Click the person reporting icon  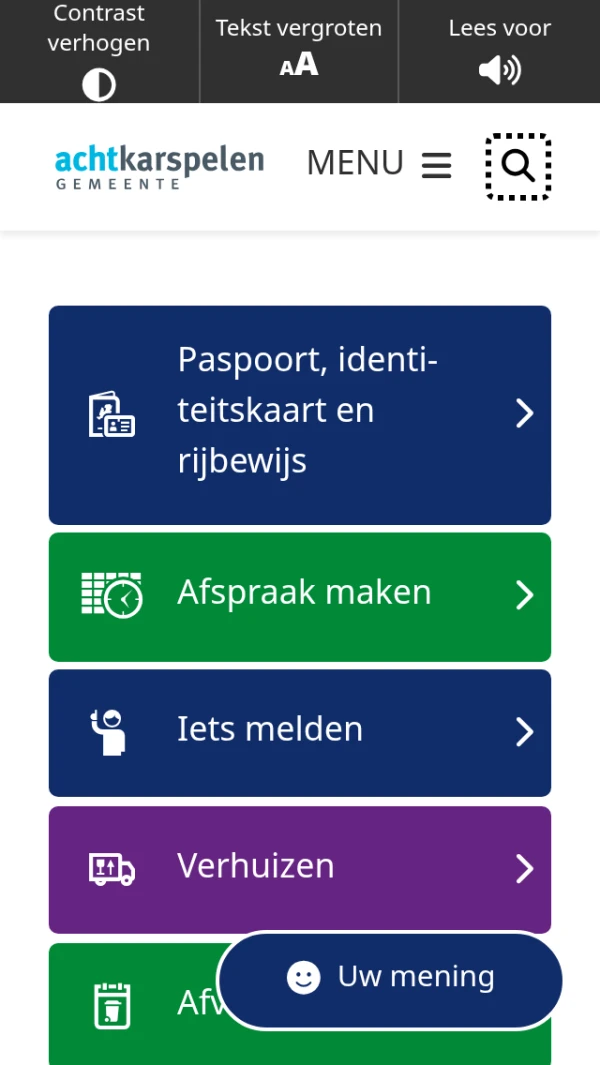point(108,732)
